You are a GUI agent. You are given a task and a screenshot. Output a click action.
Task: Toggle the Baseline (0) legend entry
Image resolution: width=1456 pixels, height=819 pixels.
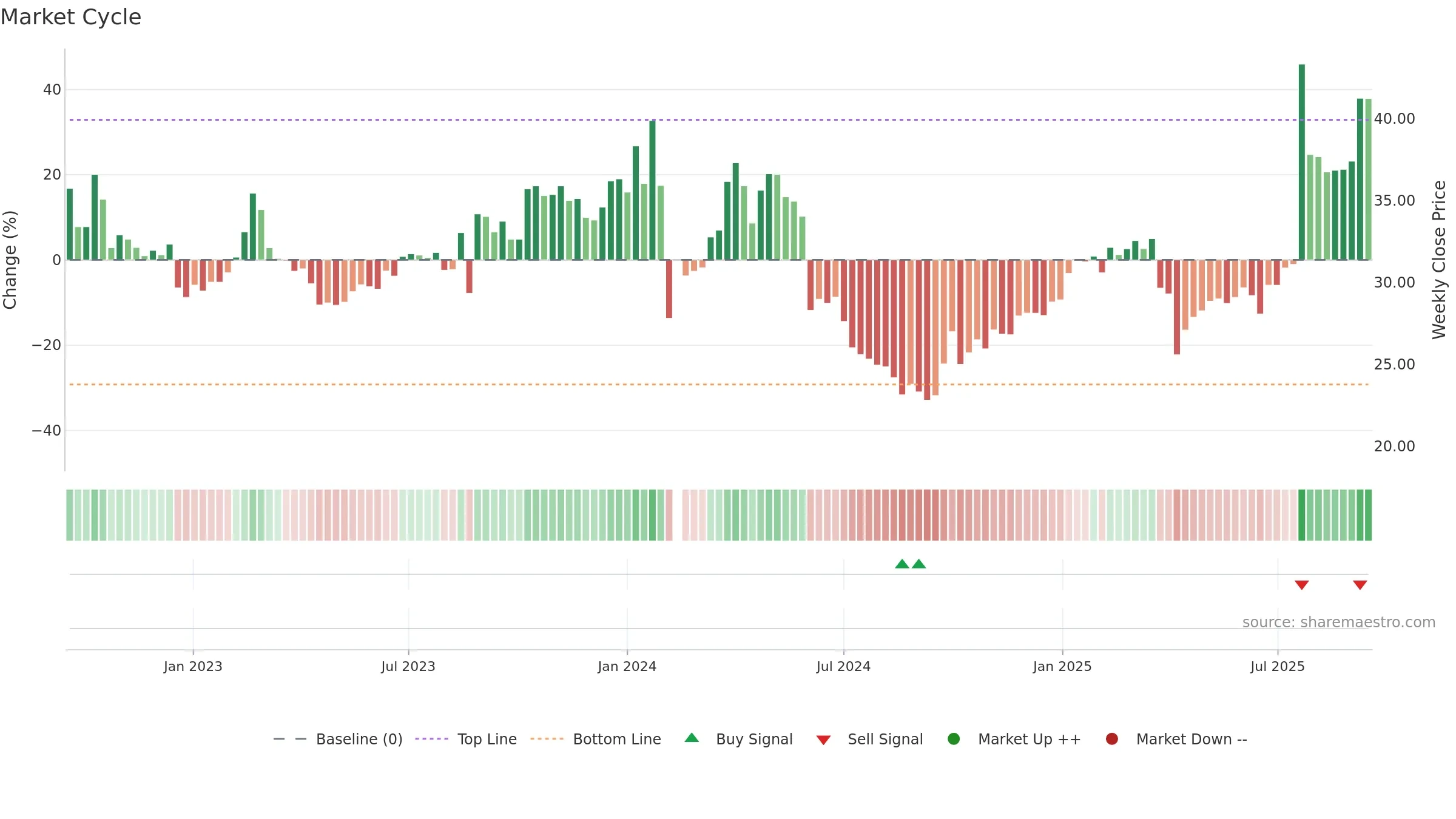click(x=338, y=739)
